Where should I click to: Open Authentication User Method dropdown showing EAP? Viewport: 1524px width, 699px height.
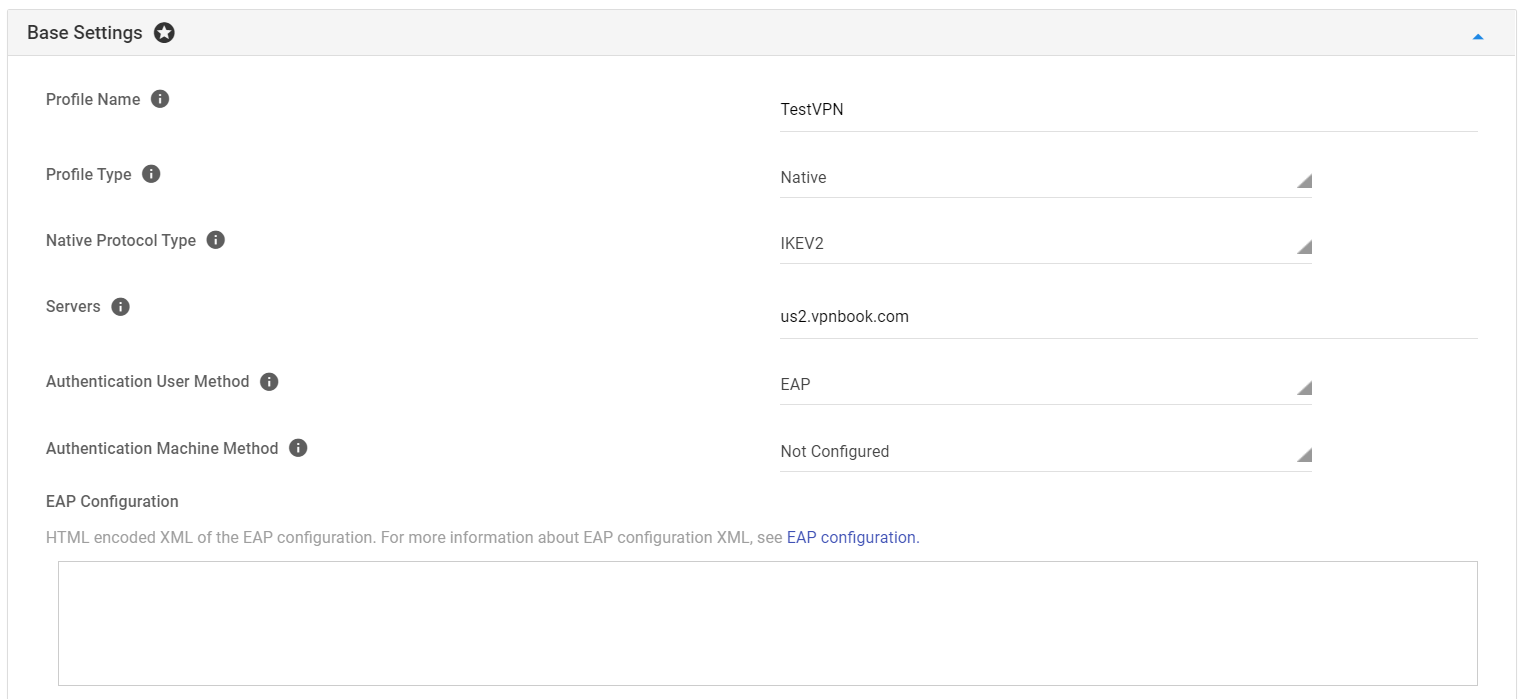[1045, 385]
